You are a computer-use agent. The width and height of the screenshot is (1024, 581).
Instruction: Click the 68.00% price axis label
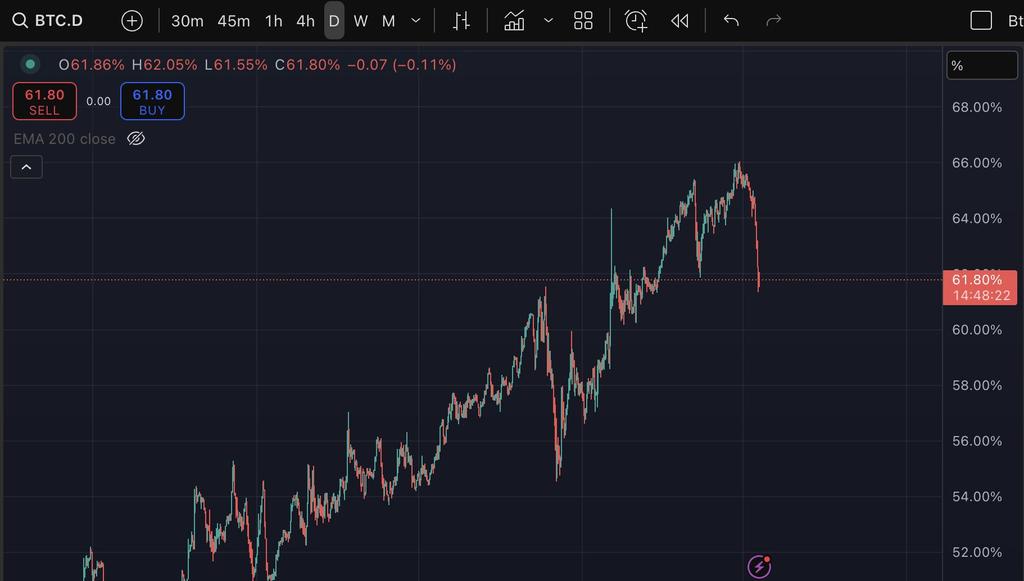tap(977, 107)
